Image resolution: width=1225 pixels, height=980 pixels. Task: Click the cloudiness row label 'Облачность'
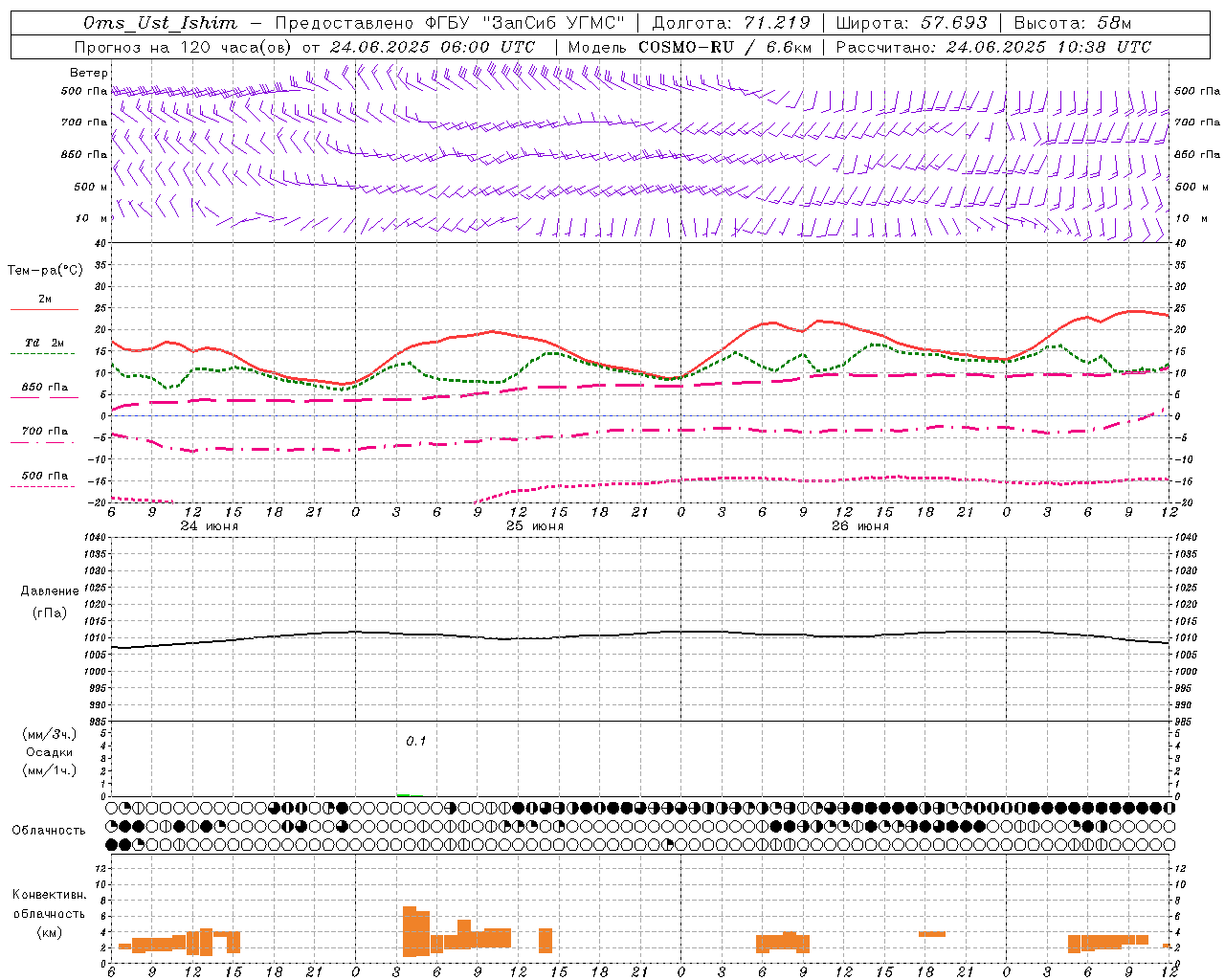click(x=49, y=831)
